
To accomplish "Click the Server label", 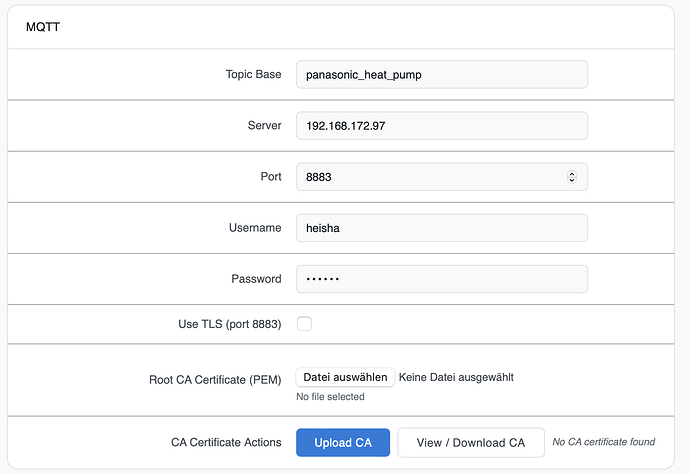I will 264,125.
